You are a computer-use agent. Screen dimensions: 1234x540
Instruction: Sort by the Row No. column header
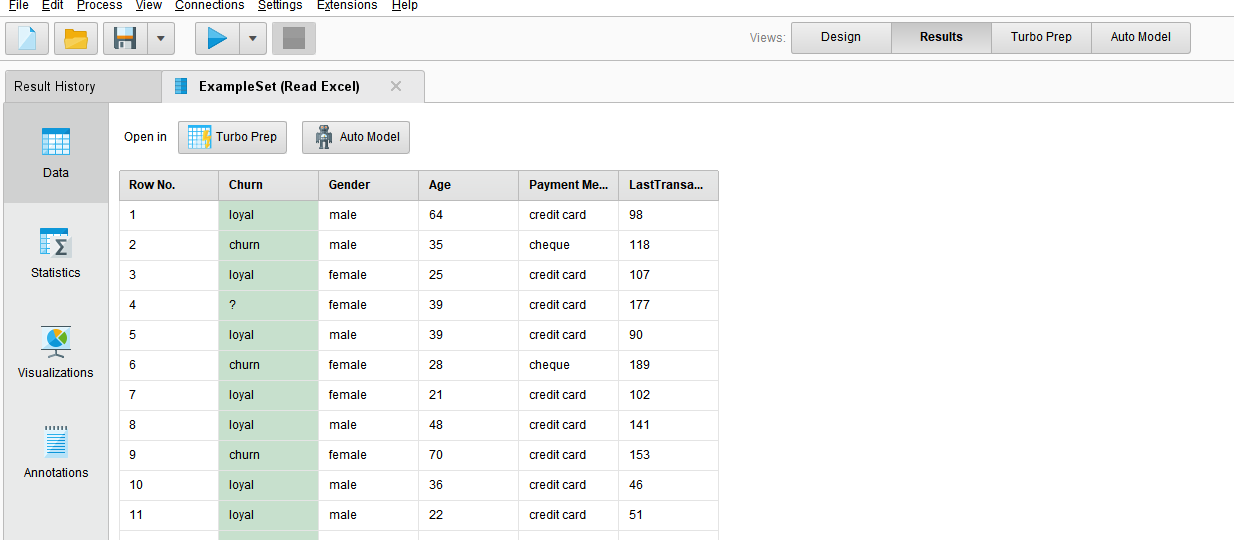(x=169, y=185)
